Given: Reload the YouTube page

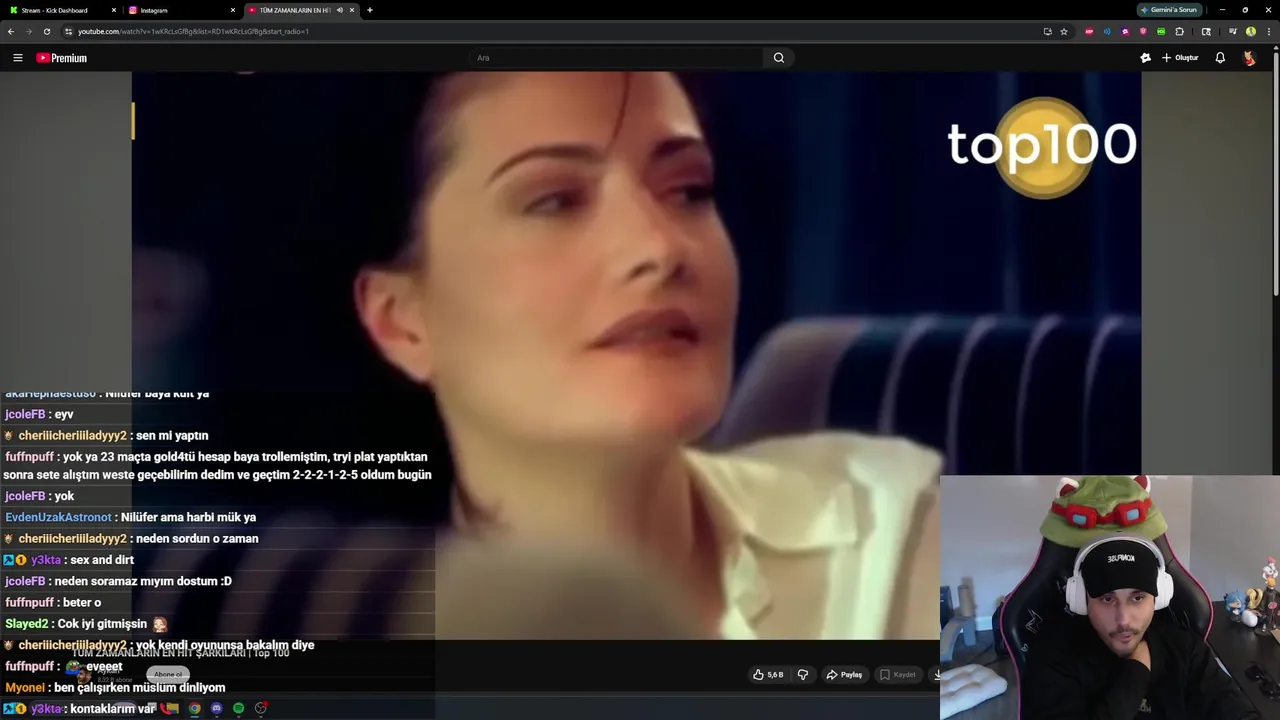Looking at the screenshot, I should tap(47, 31).
